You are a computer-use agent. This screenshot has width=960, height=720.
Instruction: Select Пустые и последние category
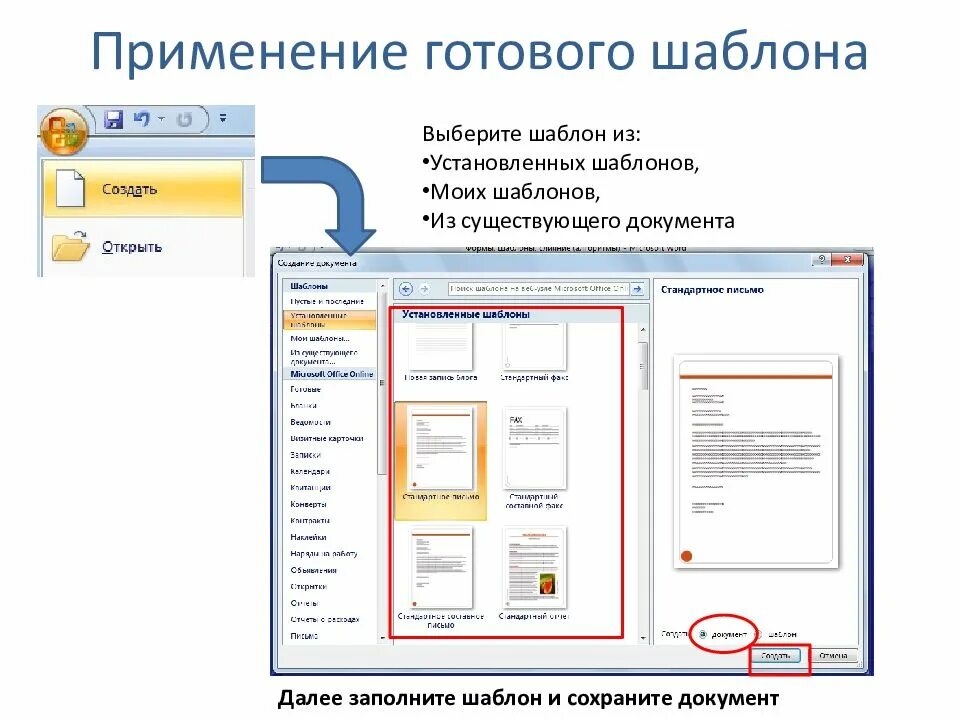point(327,301)
